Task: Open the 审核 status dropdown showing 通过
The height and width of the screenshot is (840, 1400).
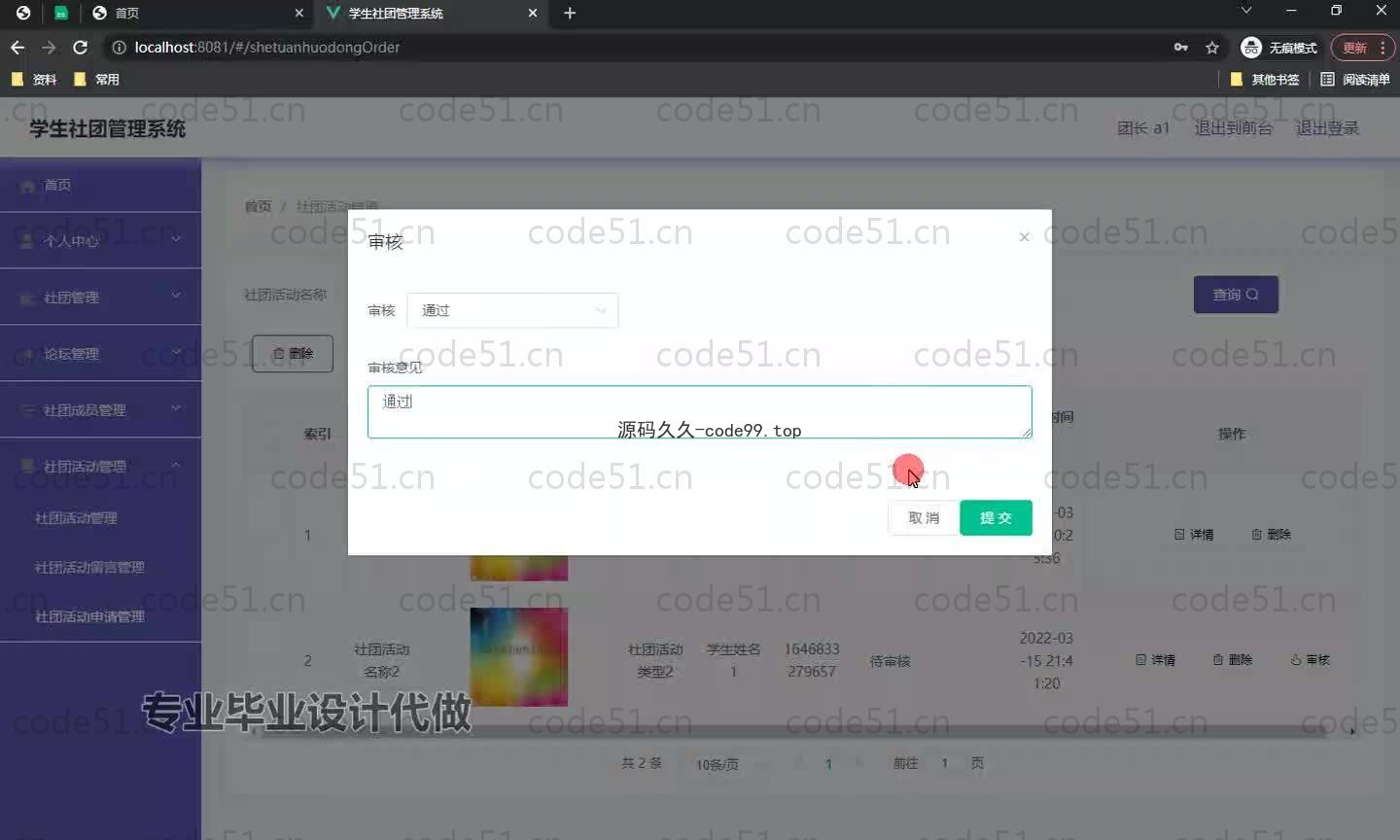Action: 512,310
